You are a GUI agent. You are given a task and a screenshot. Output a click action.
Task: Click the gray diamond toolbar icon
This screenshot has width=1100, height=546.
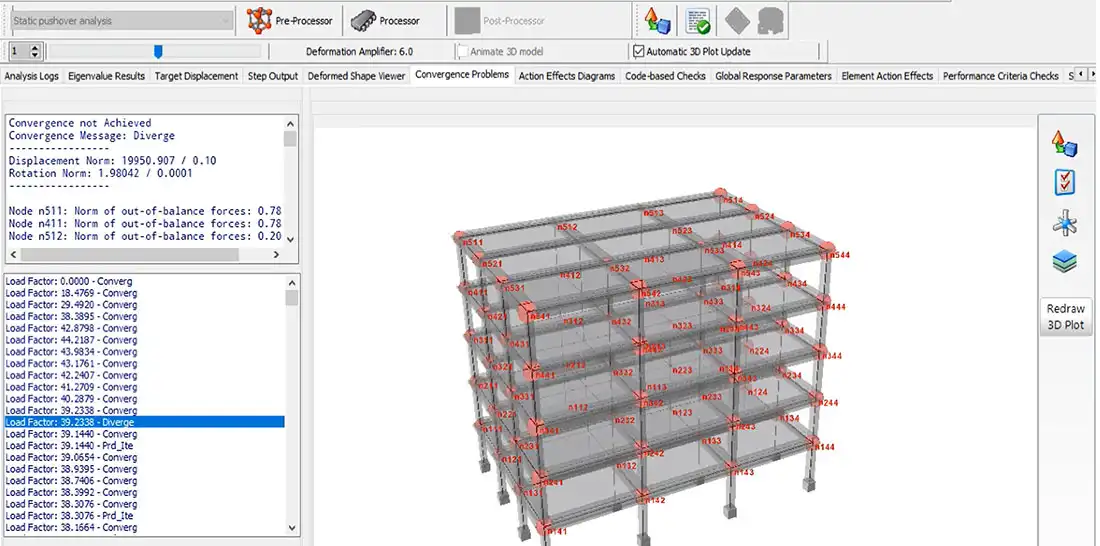pos(737,21)
